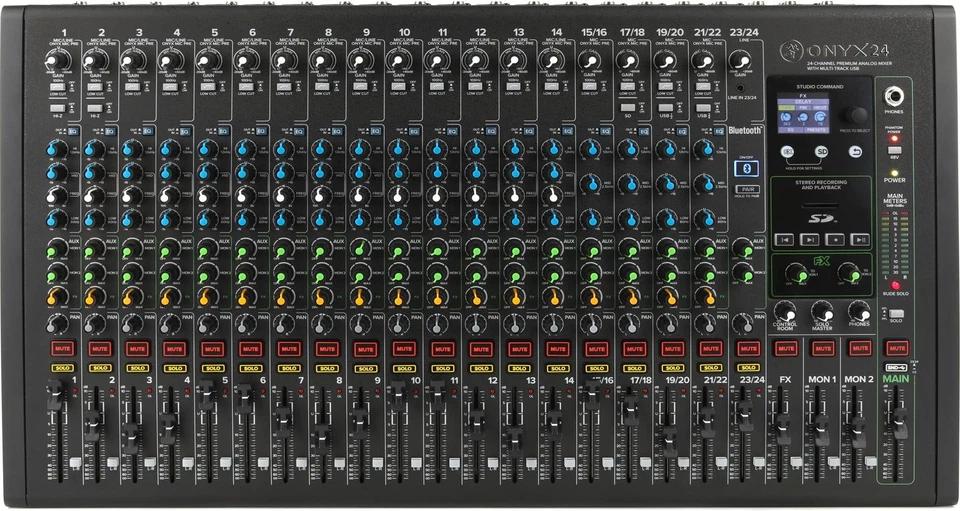Toggle the 48V phantom power switch
Screen dimensions: 960x511
pos(894,150)
